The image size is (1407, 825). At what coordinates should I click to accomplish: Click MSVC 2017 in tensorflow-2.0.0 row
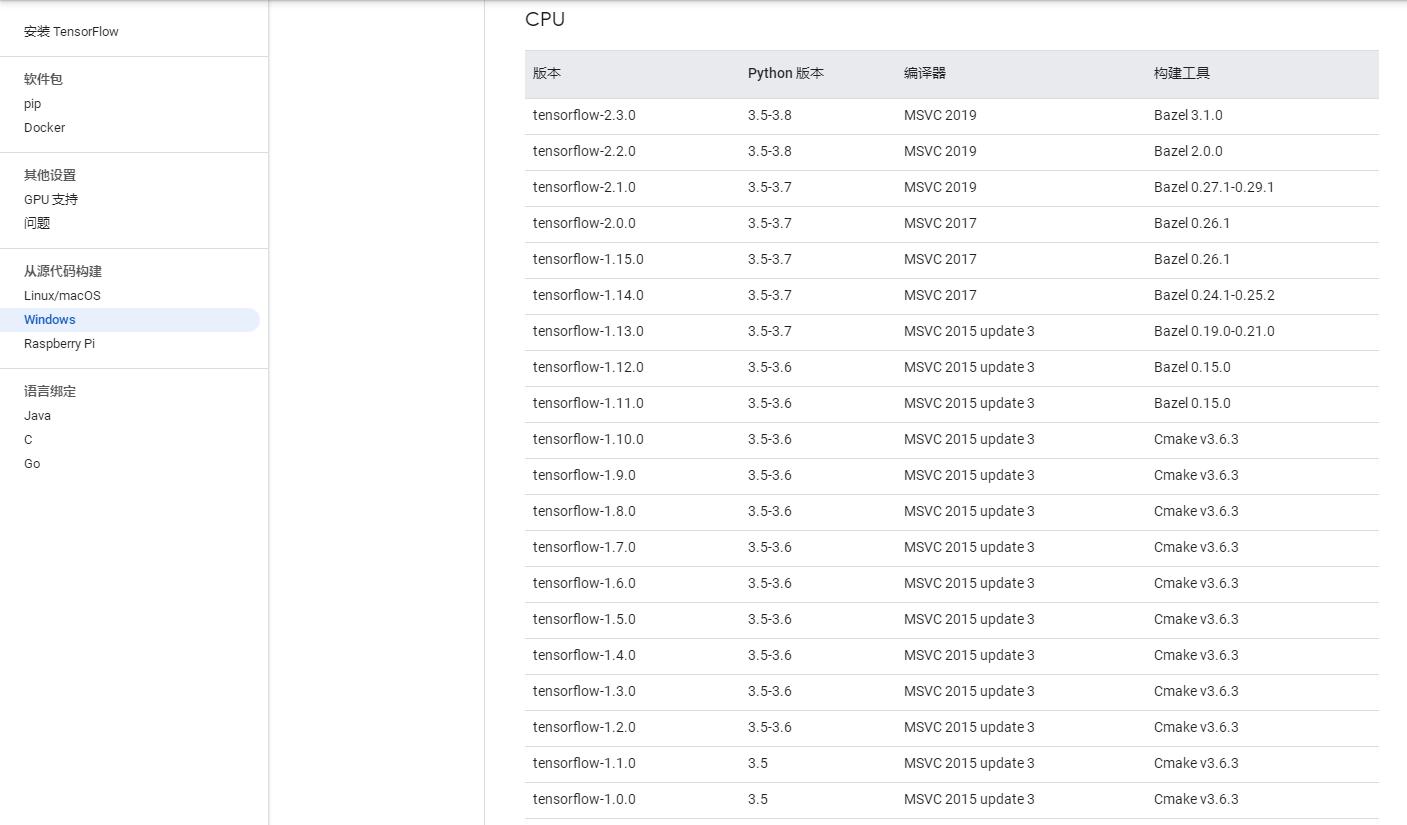point(940,223)
